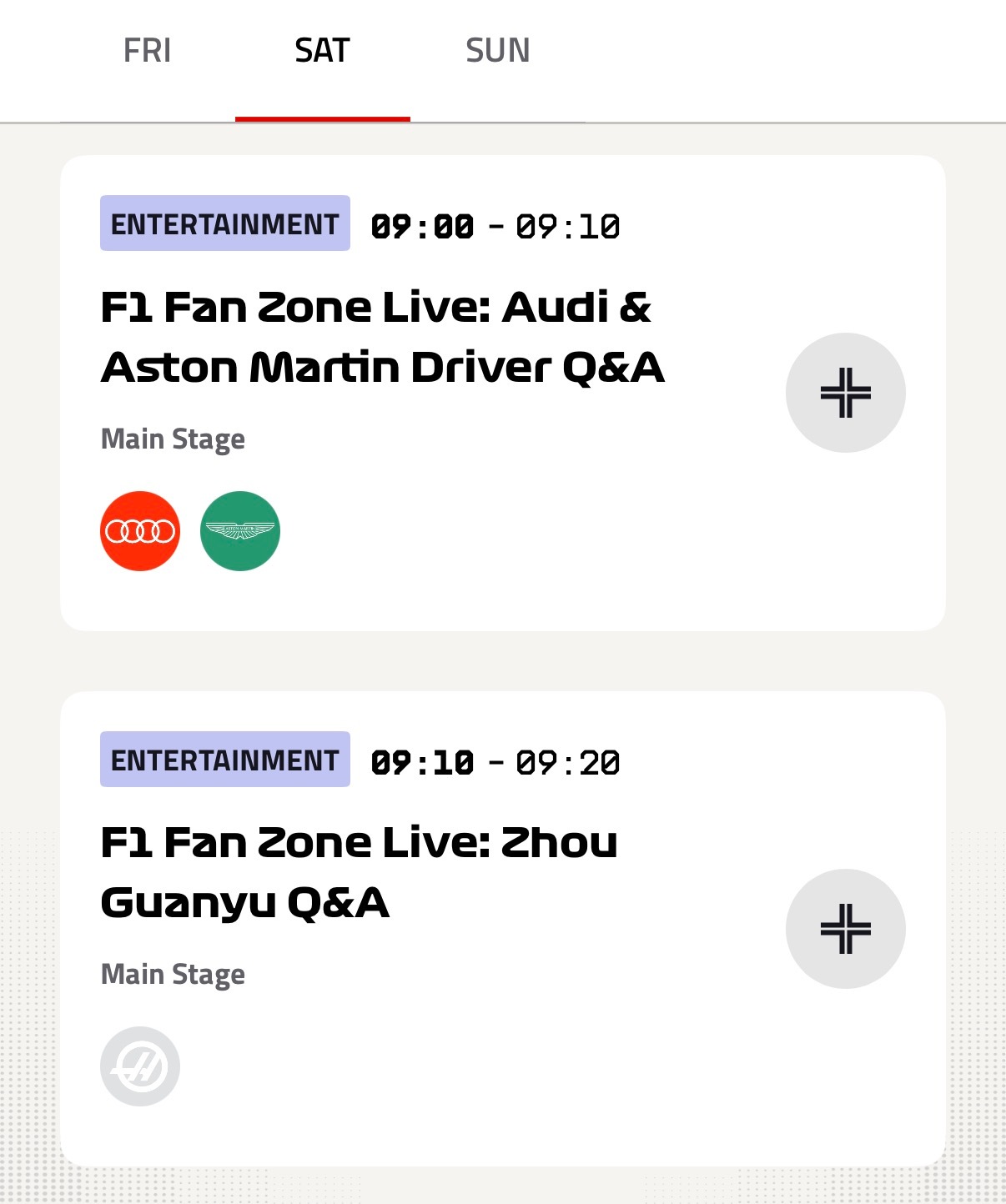Click the grey Haas team logo
Screen dimensions: 1006x1204
tap(140, 1066)
